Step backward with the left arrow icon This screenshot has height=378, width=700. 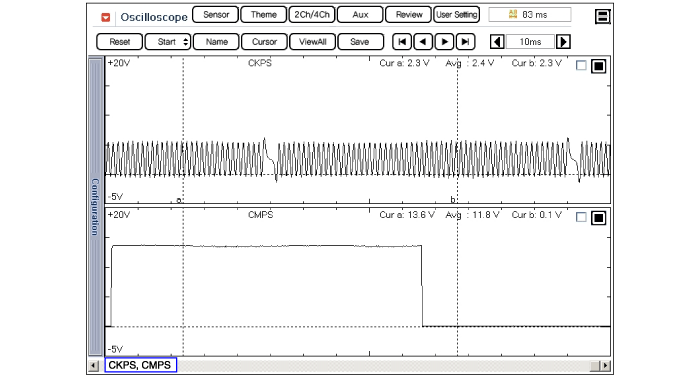click(423, 42)
